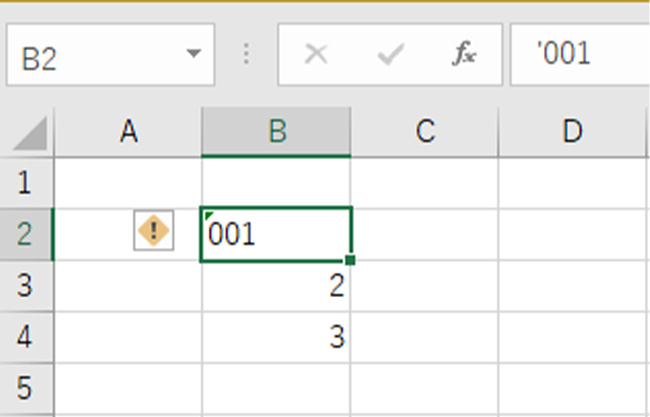The width and height of the screenshot is (650, 417).
Task: Select row 5 header
Action: pos(25,386)
